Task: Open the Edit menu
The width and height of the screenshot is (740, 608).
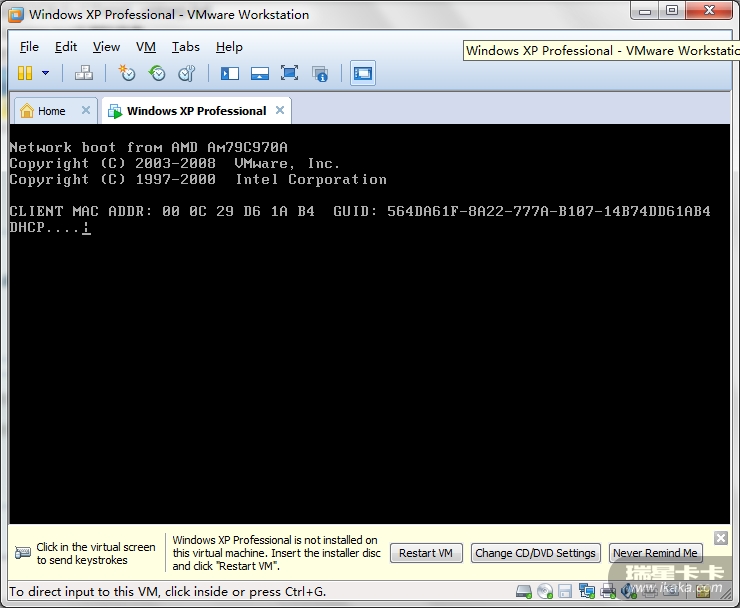Action: [66, 47]
